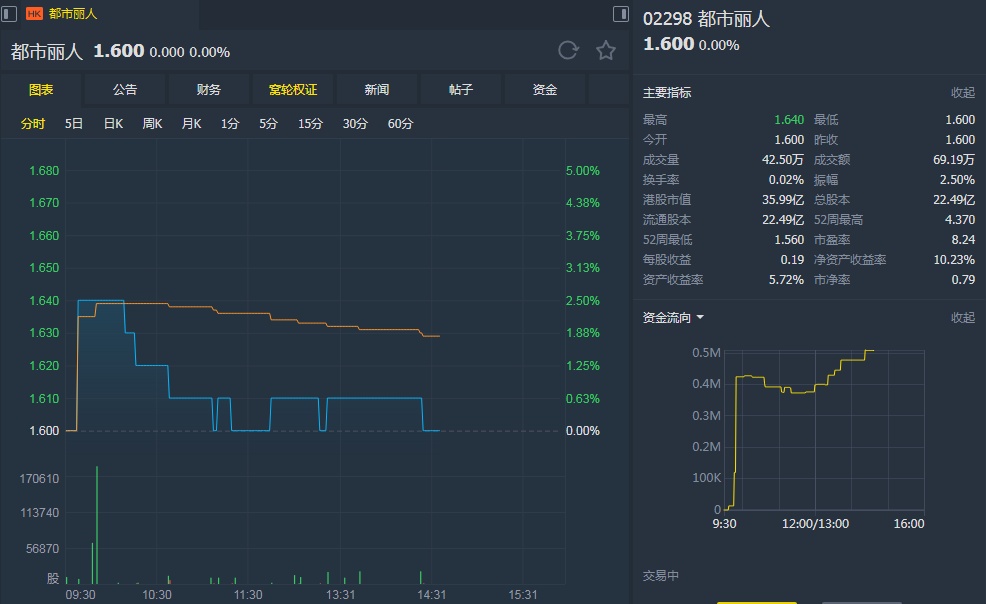Select the 窝轮权证 tab
The height and width of the screenshot is (604, 986).
292,90
